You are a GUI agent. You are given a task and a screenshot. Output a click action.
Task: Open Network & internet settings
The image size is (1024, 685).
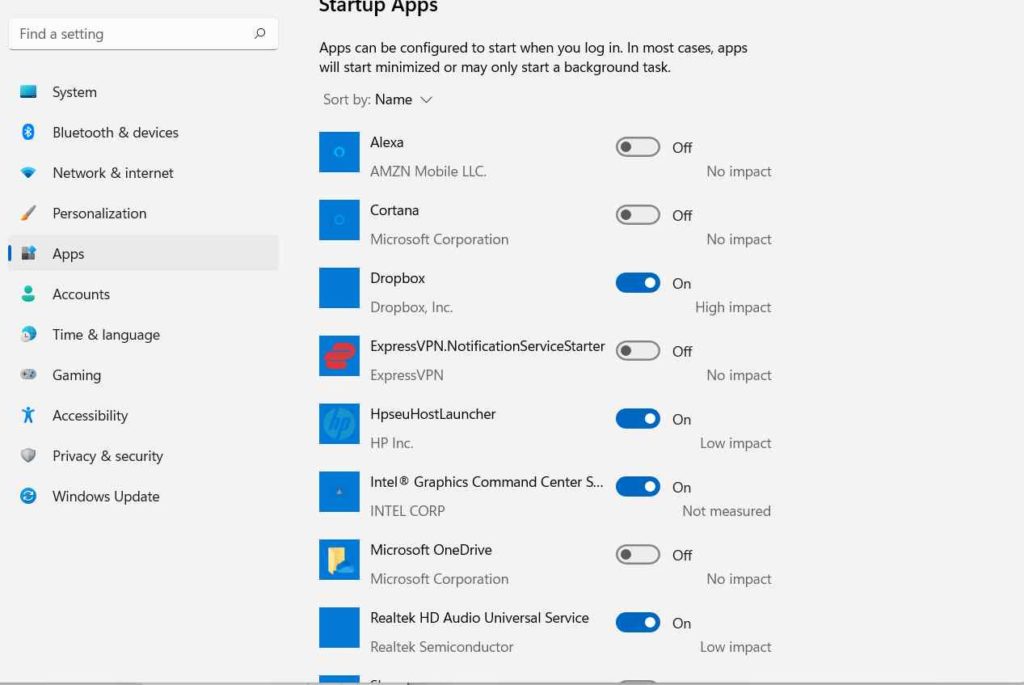[x=144, y=173]
